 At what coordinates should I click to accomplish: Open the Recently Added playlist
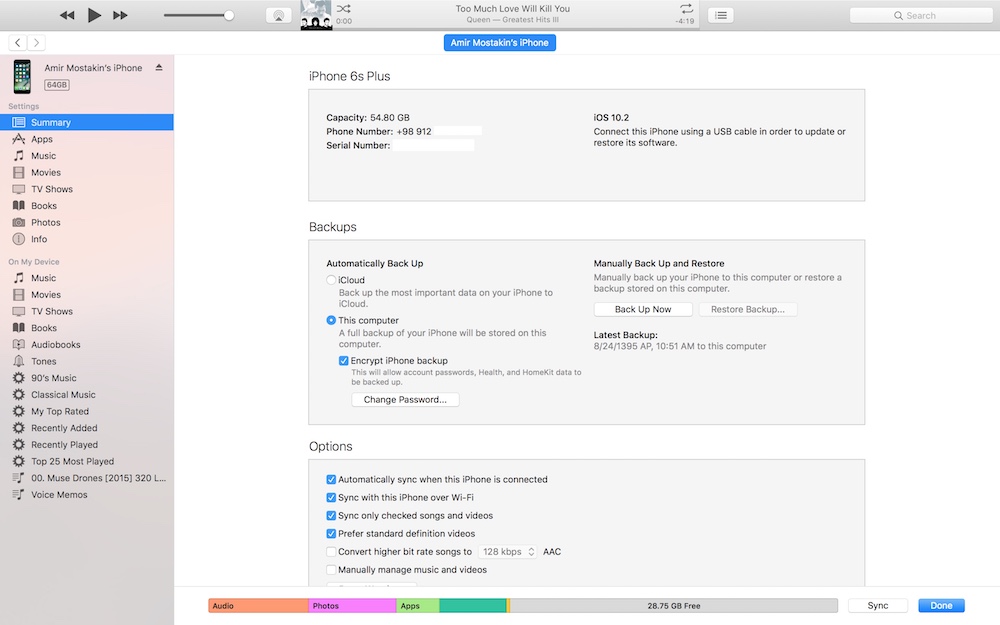87,428
